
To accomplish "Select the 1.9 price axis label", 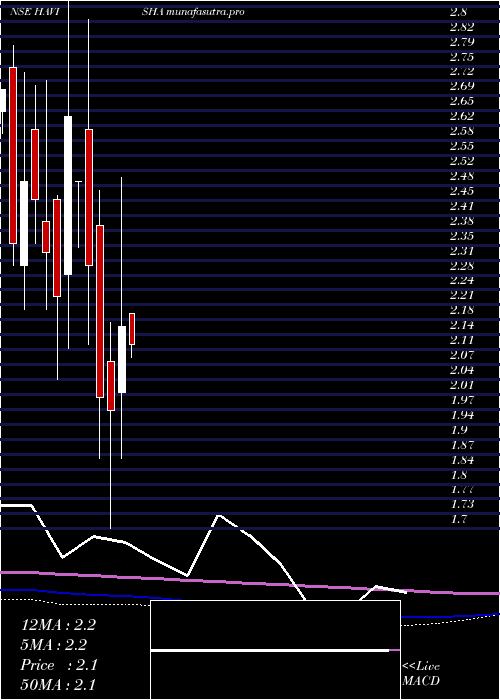I will point(458,430).
